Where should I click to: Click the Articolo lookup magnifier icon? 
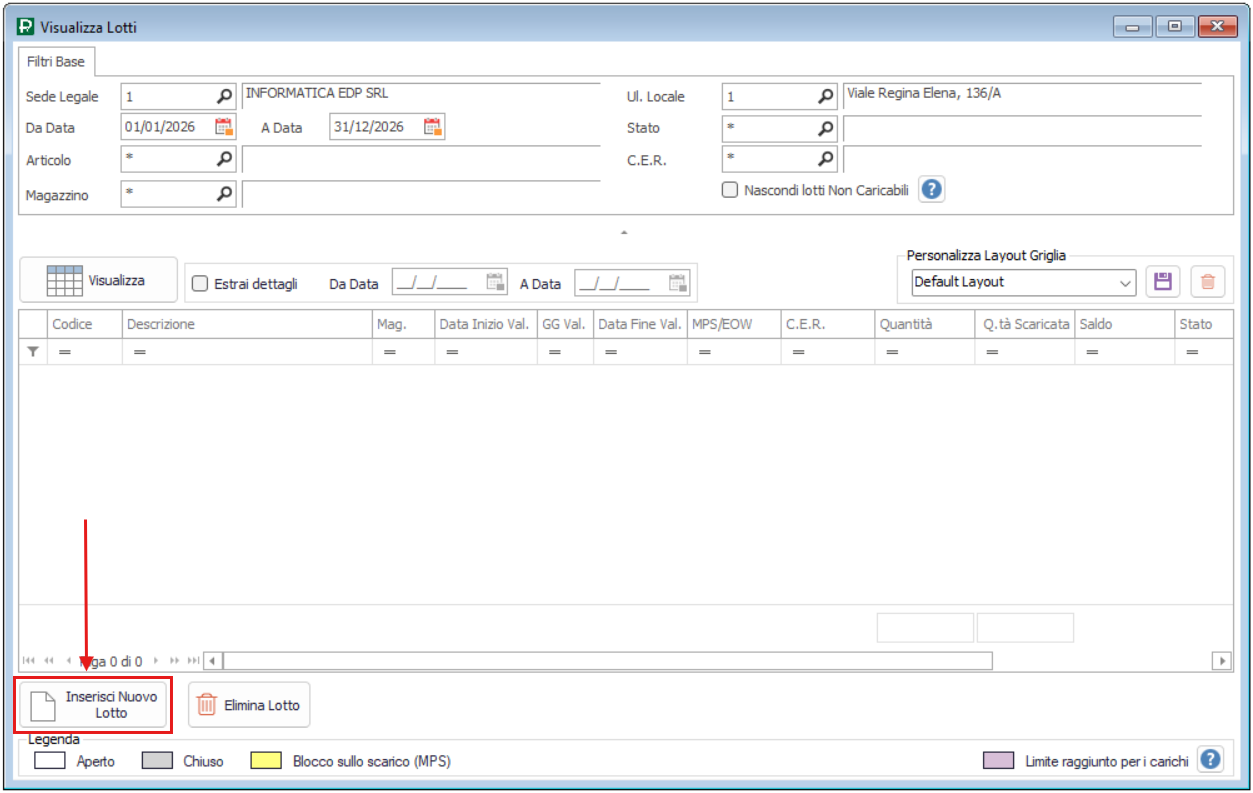[225, 159]
